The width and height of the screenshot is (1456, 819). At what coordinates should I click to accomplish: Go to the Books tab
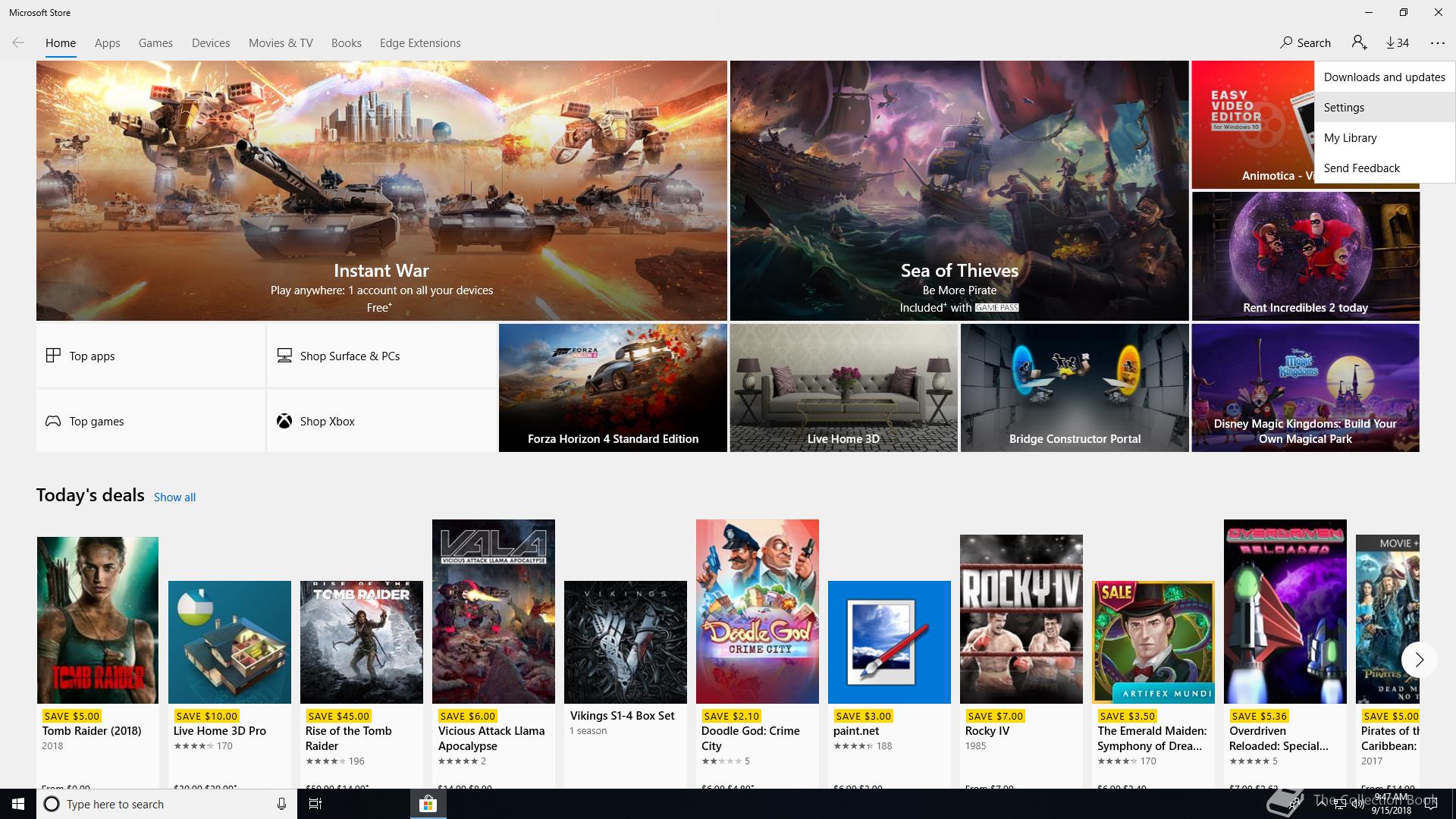[x=347, y=43]
